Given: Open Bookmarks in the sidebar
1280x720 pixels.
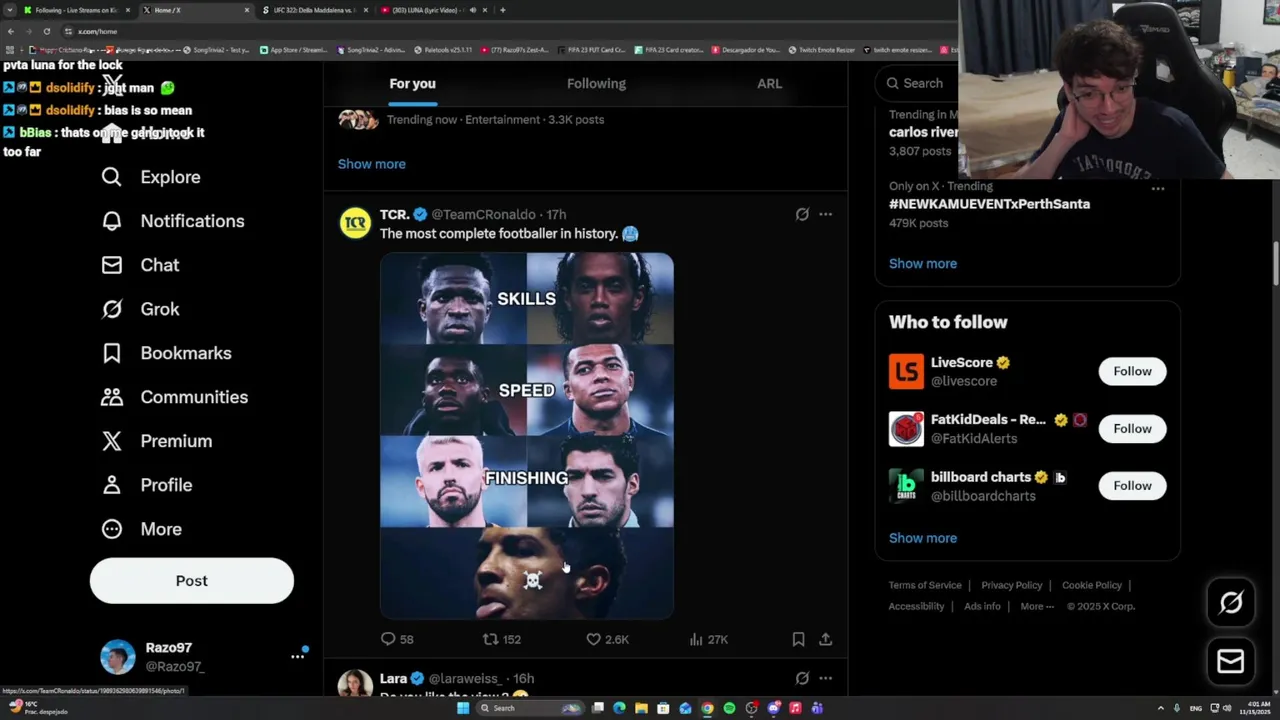Looking at the screenshot, I should click(x=166, y=353).
